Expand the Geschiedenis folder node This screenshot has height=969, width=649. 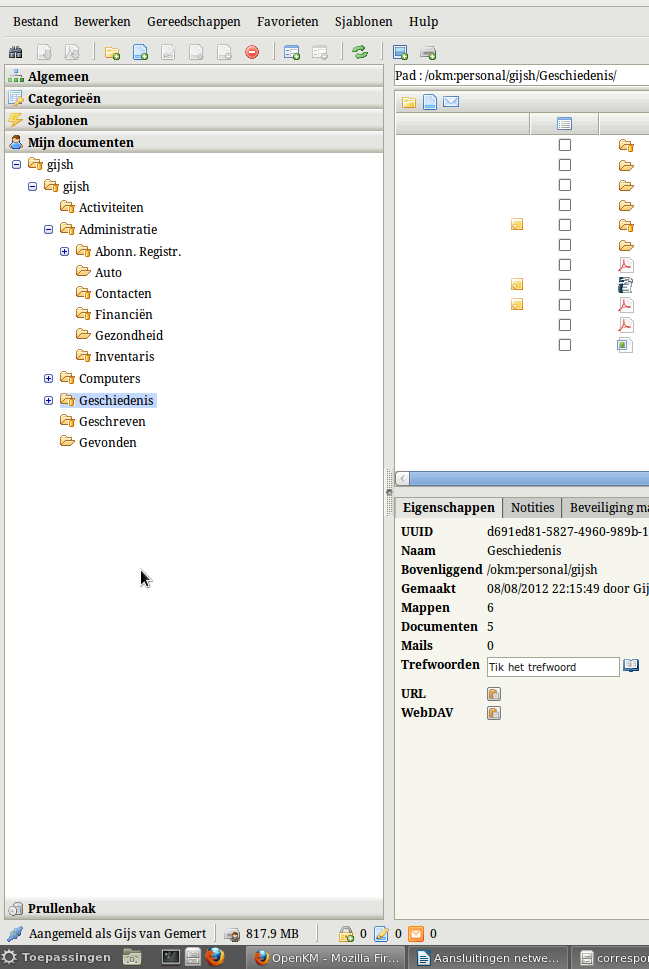[49, 400]
